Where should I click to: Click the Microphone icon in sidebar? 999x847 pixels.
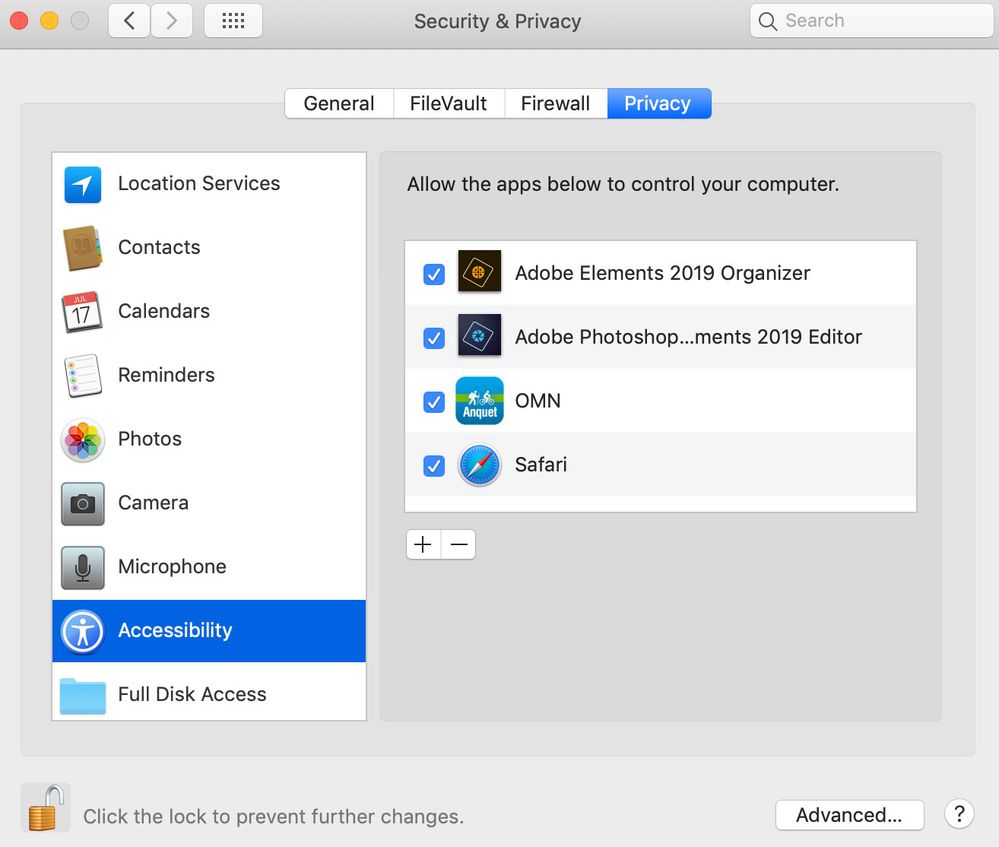83,567
